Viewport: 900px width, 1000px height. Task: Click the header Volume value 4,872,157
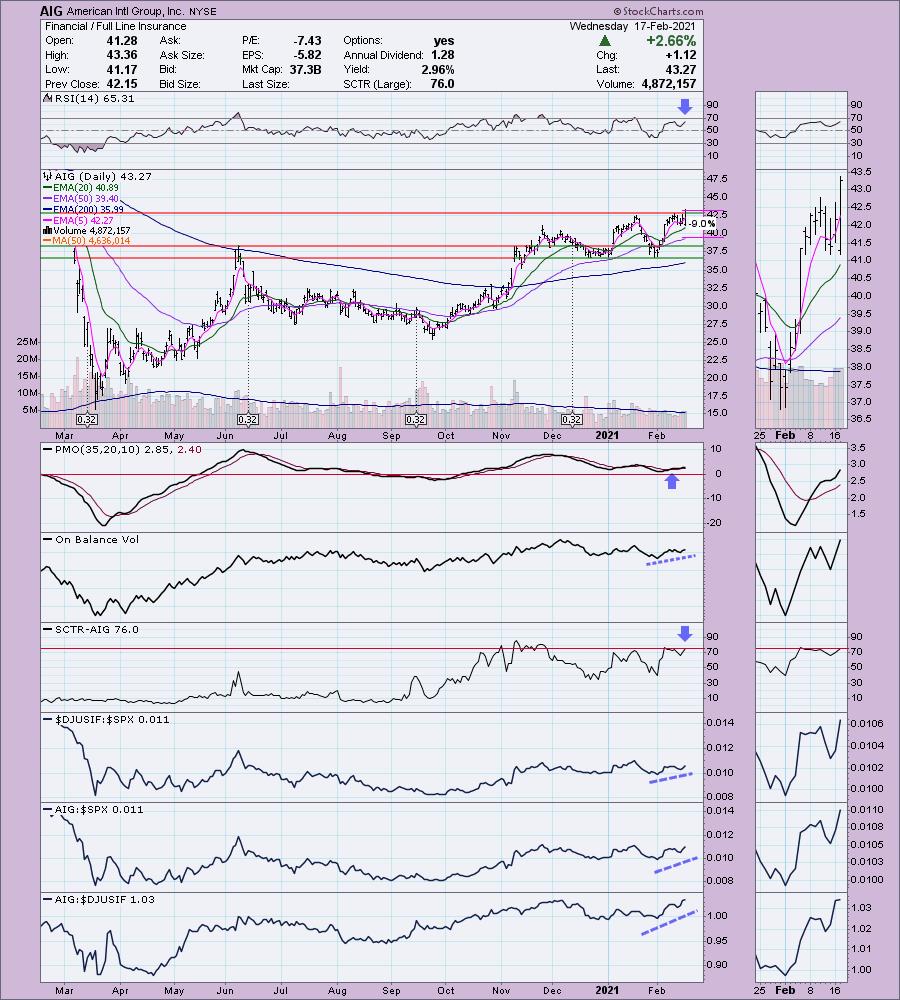click(667, 84)
